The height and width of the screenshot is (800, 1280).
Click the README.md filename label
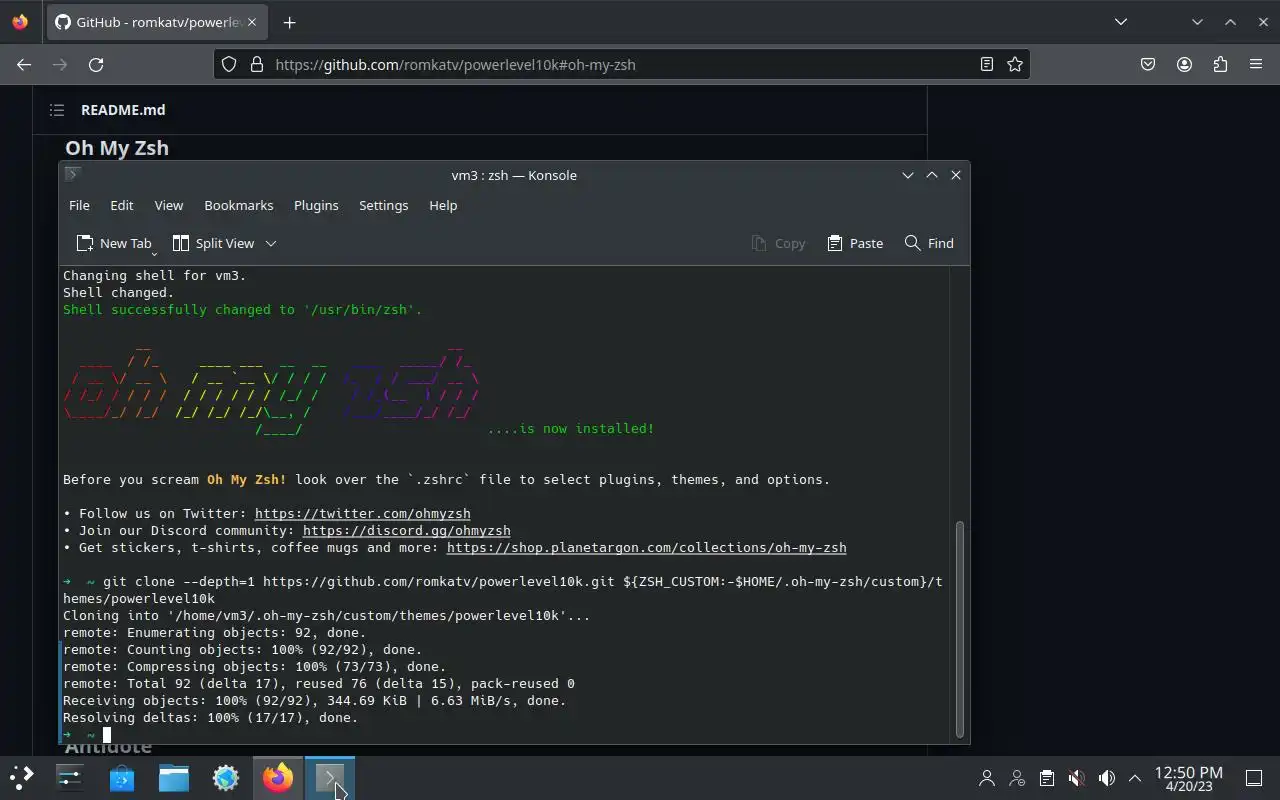click(x=123, y=110)
